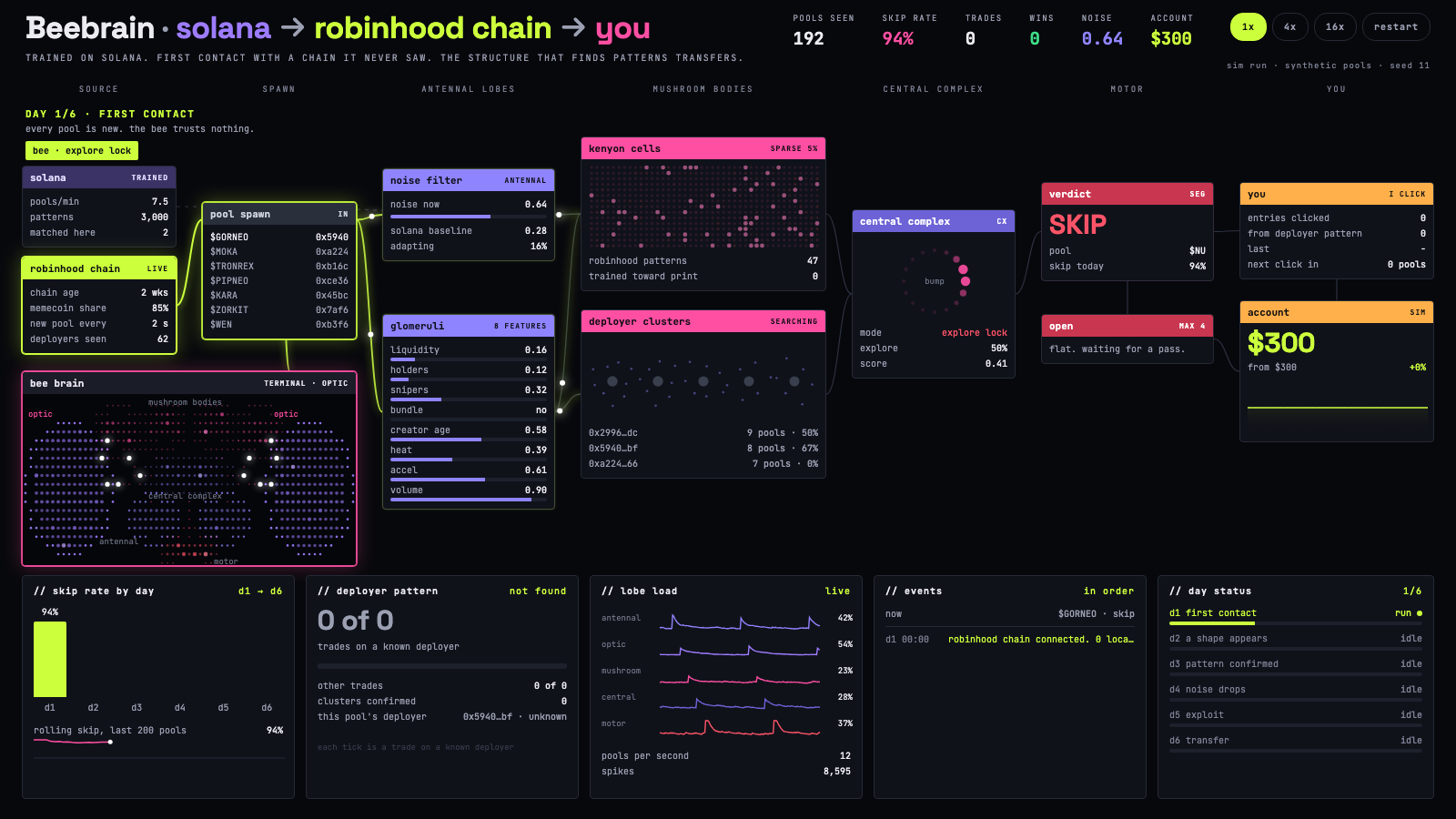Viewport: 1456px width, 819px height.
Task: Click the 'robinhood chain connected' event
Action: pos(1040,640)
